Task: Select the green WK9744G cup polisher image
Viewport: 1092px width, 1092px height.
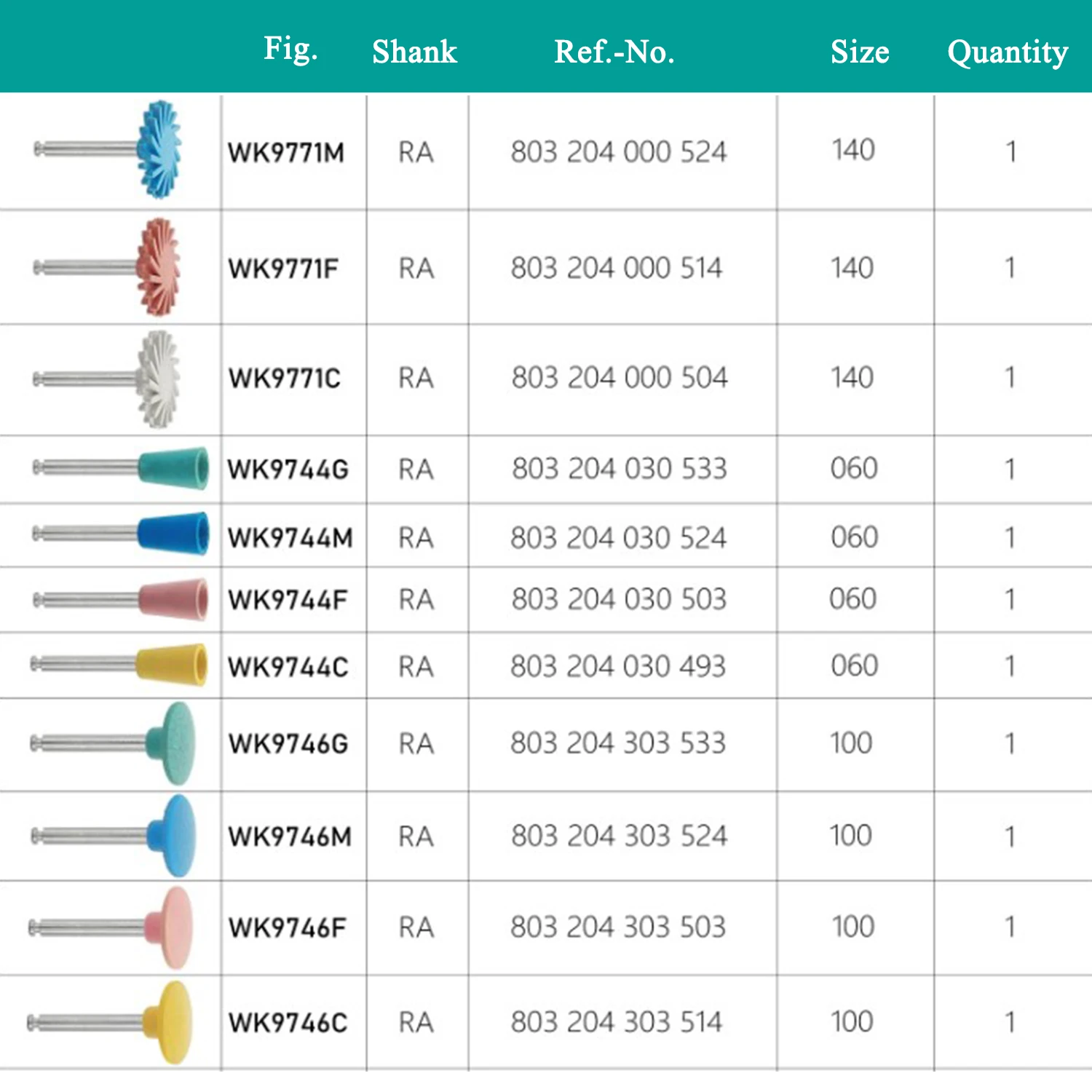Action: (x=173, y=467)
